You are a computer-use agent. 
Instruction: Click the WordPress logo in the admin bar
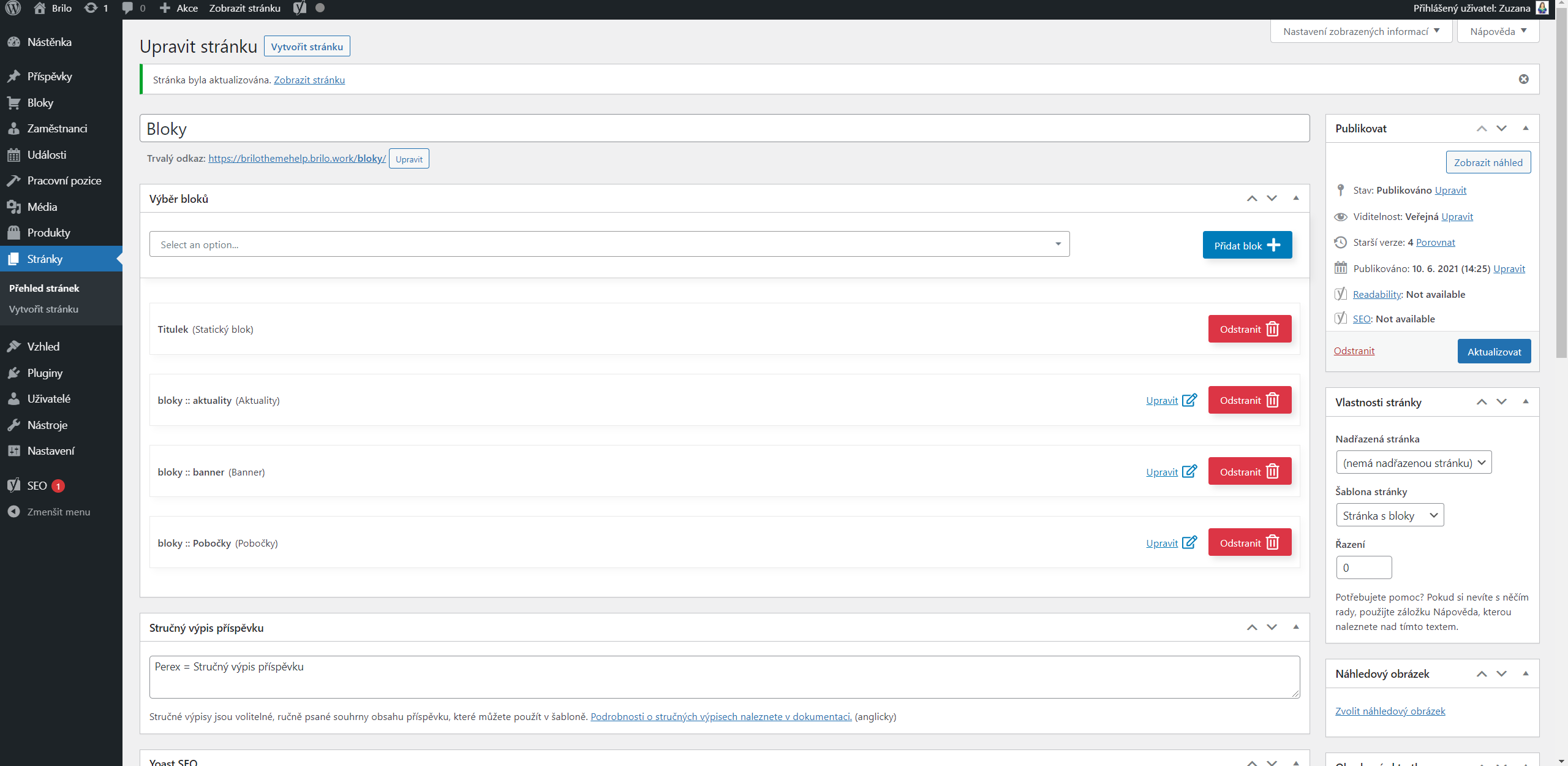(x=13, y=8)
